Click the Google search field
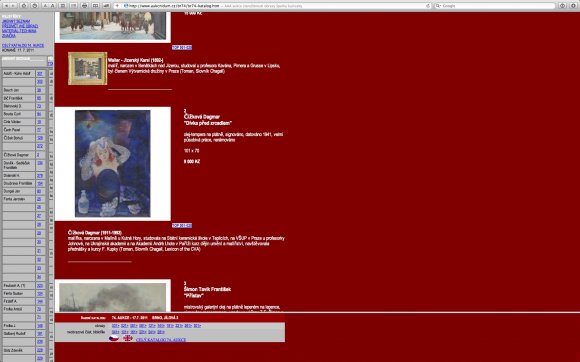Image resolution: width=580 pixels, height=362 pixels. 495,6
